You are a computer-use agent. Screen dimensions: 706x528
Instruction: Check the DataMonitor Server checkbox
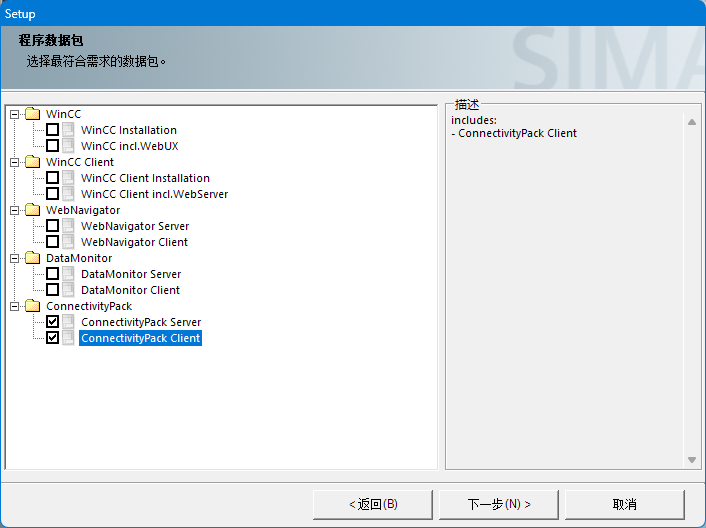(x=53, y=274)
